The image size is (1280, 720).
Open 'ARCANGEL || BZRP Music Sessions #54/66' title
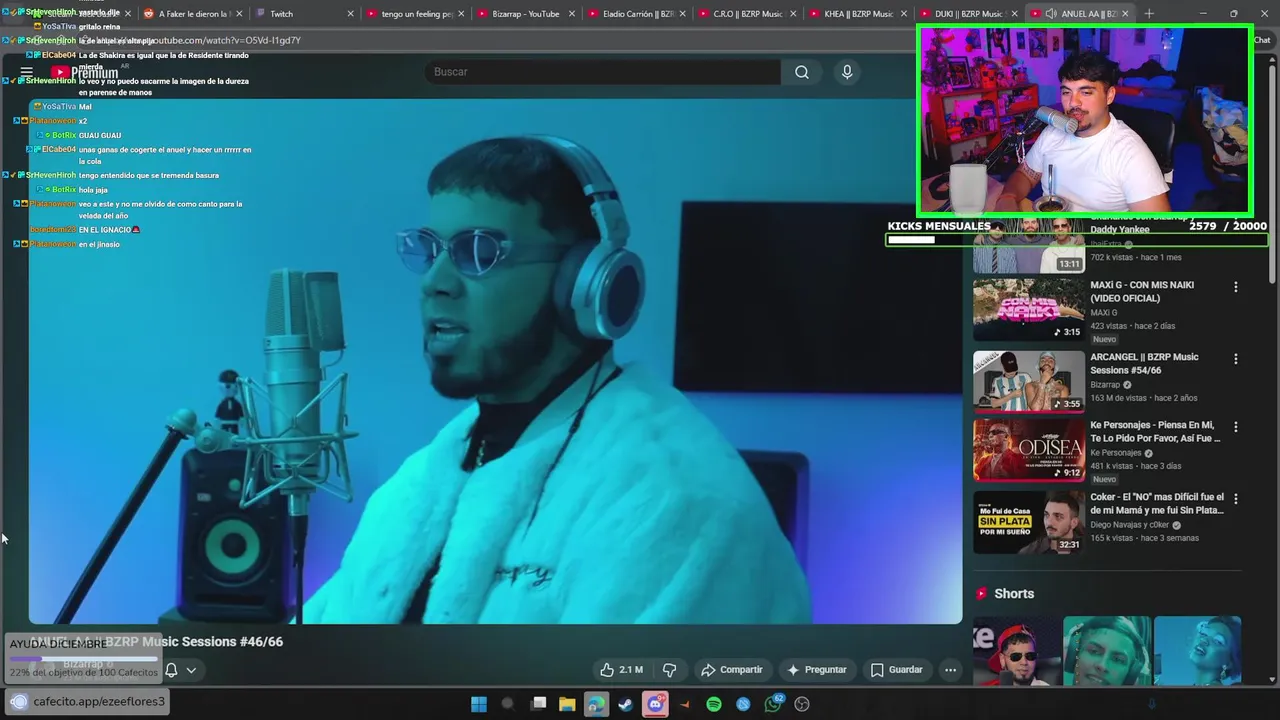coord(1144,364)
